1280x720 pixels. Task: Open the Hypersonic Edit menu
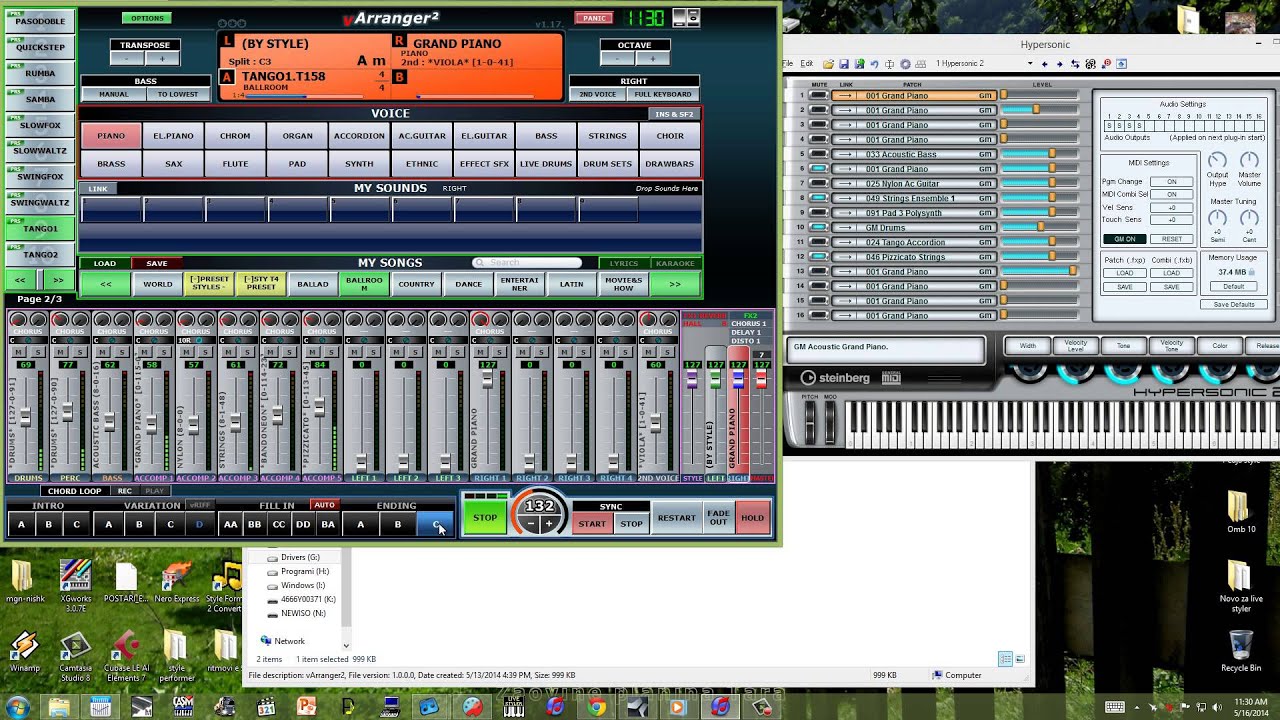click(x=807, y=63)
